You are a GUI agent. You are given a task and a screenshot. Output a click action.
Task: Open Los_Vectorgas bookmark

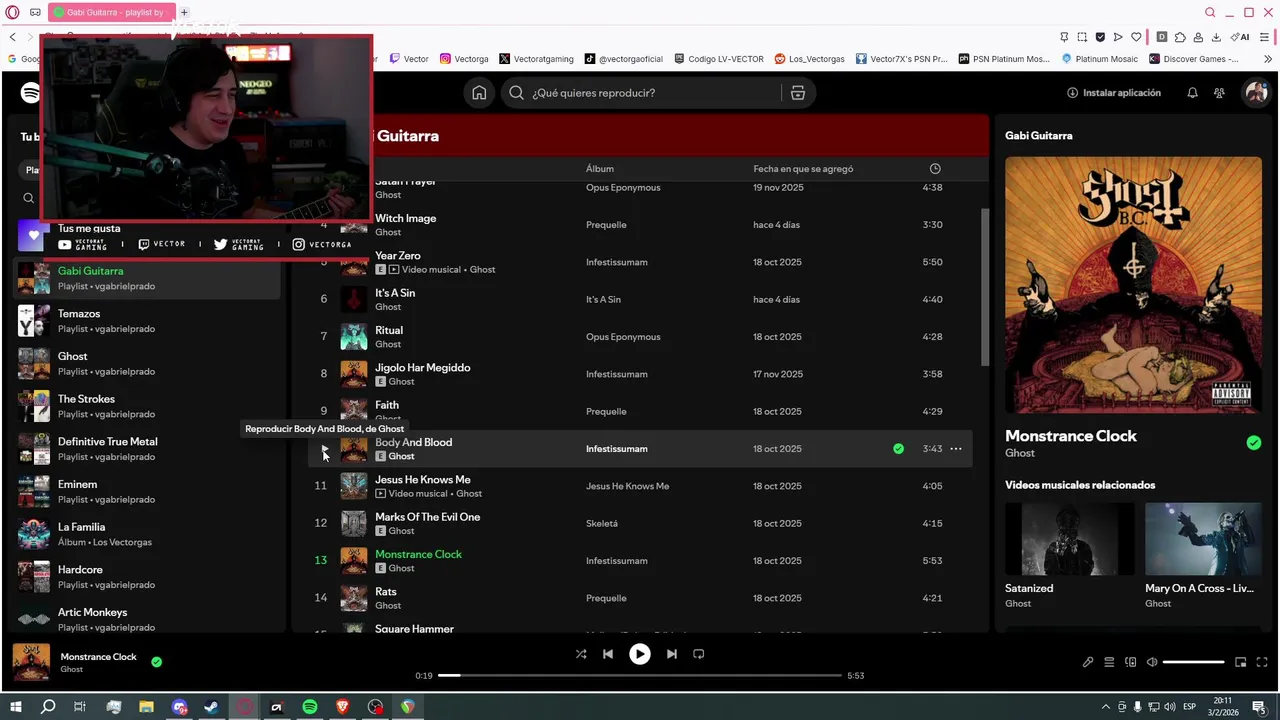(x=809, y=59)
